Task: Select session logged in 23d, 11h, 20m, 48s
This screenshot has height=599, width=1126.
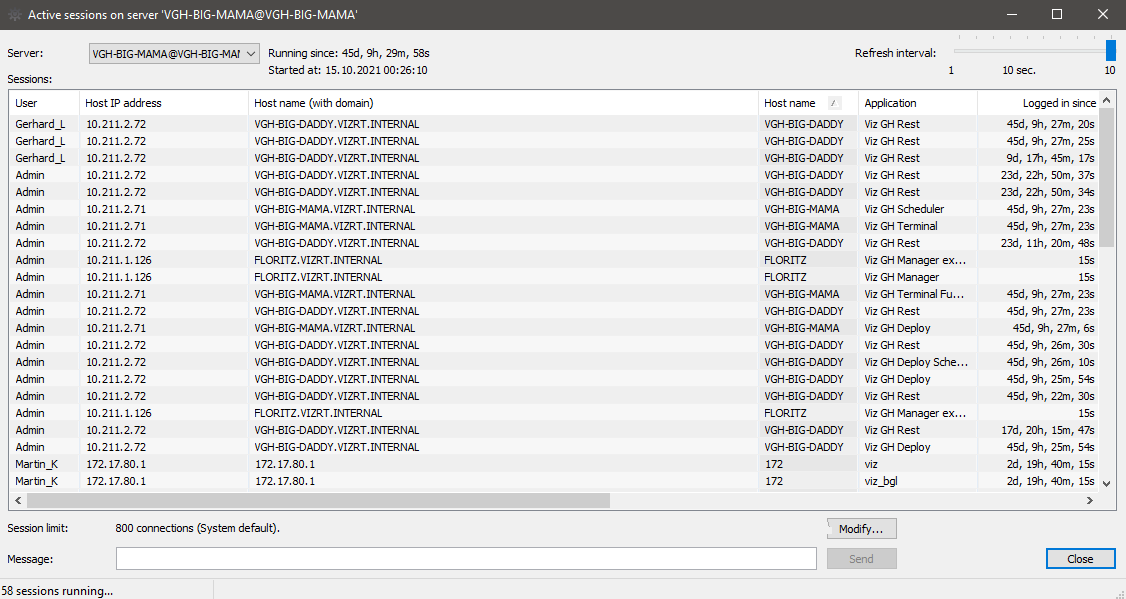Action: point(554,243)
